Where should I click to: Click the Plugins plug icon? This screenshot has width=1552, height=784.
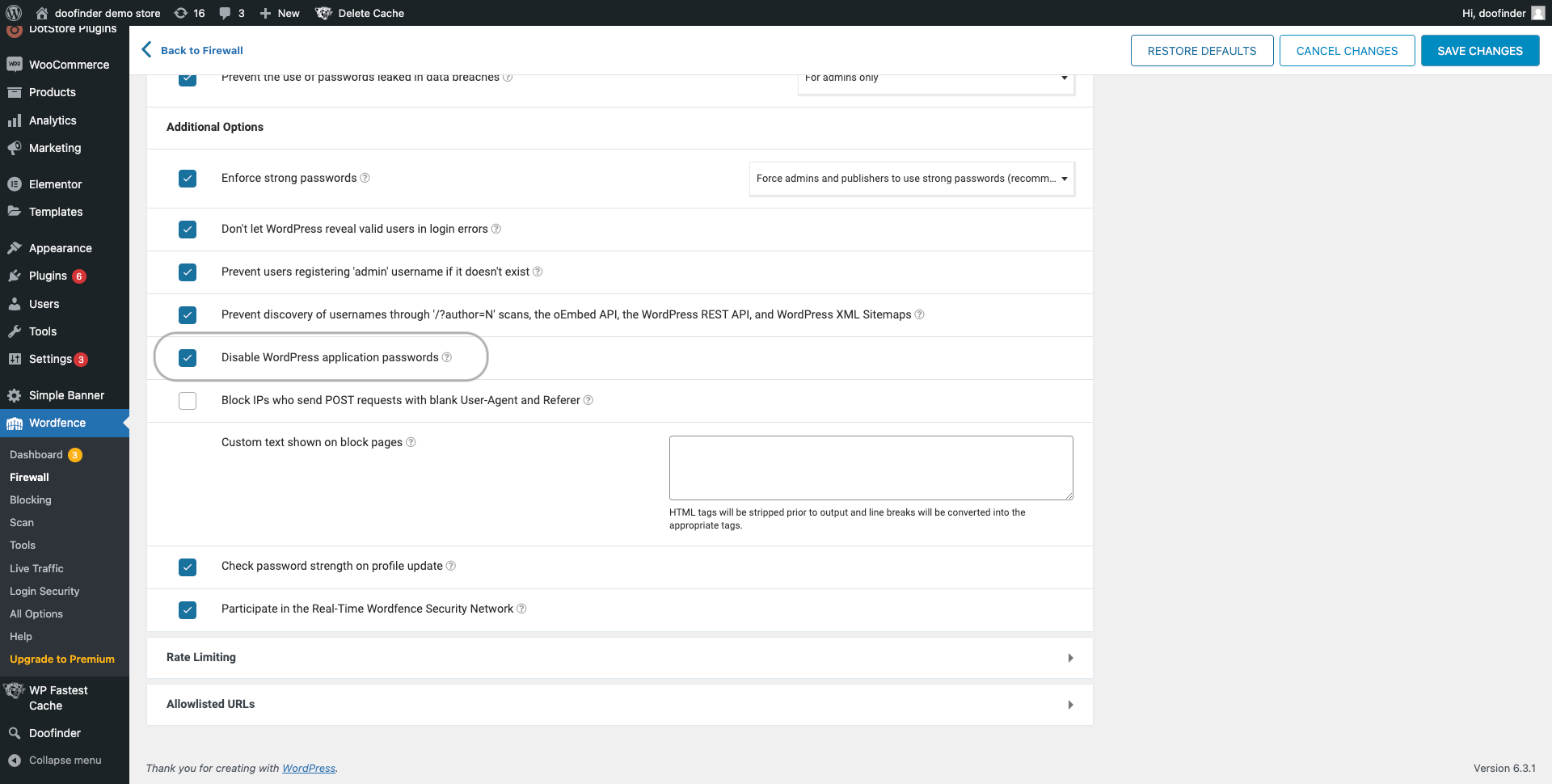tap(15, 276)
